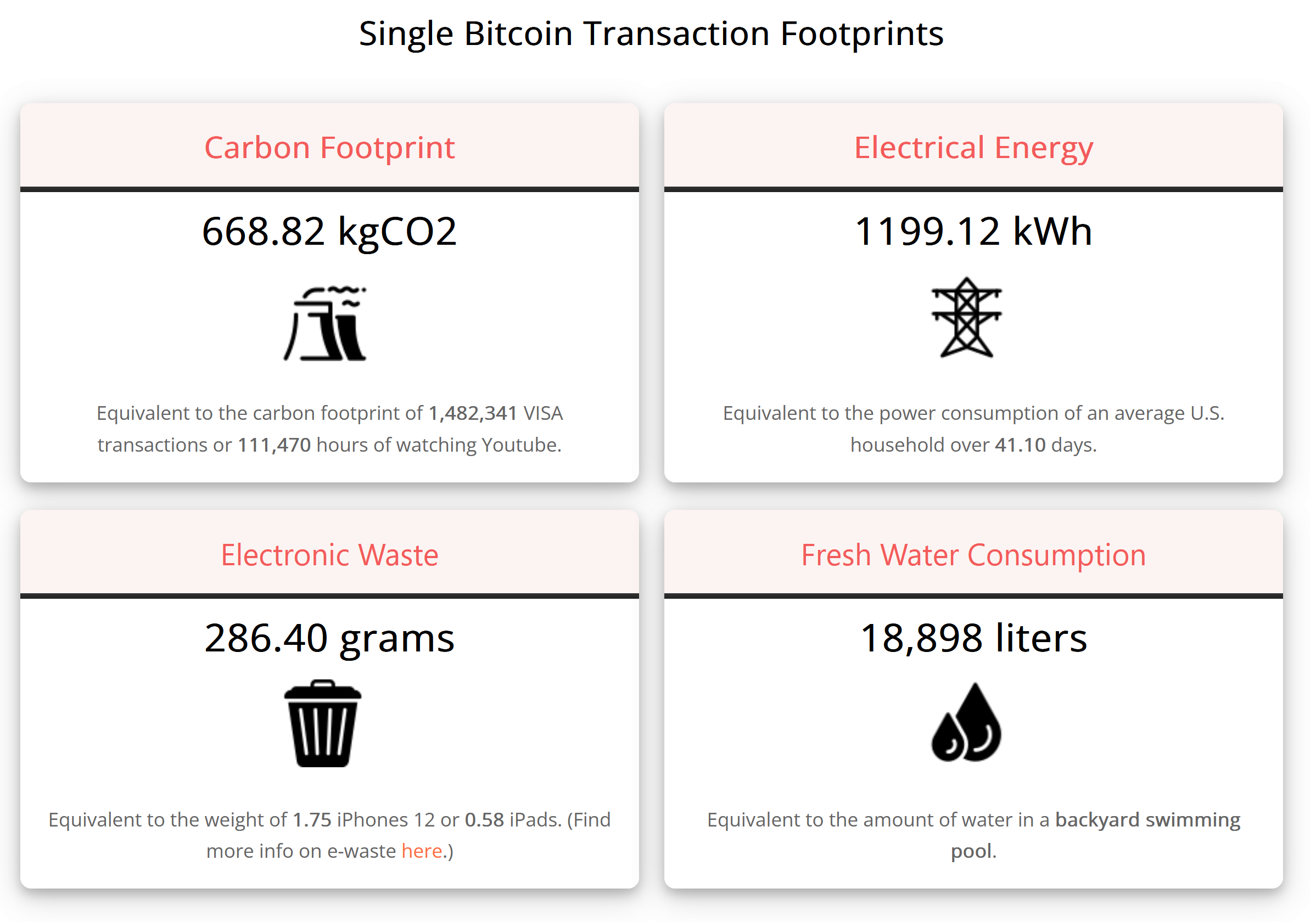Click the water droplets icon
The image size is (1316, 922).
tap(967, 723)
